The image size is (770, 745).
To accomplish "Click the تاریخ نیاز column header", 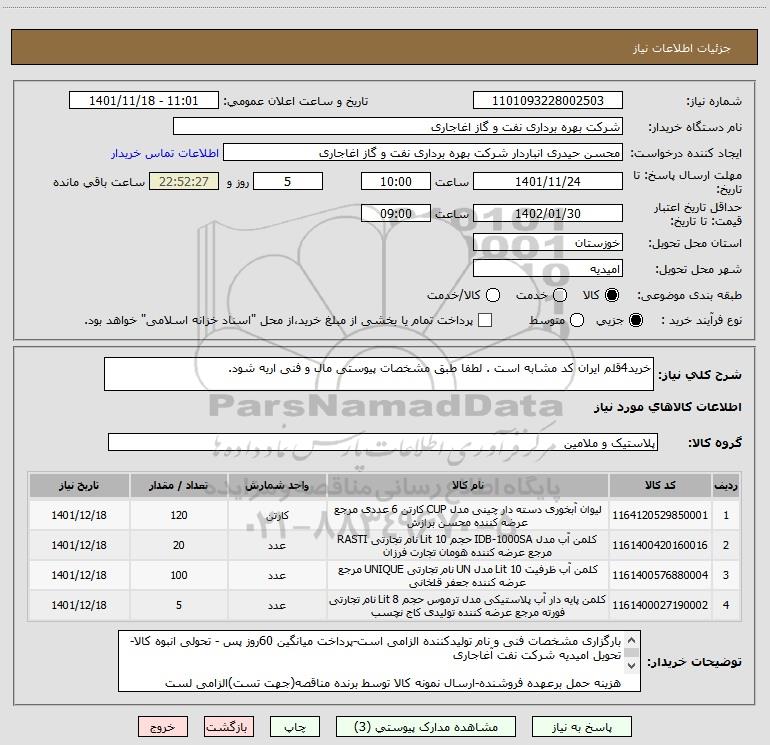I will (x=79, y=486).
